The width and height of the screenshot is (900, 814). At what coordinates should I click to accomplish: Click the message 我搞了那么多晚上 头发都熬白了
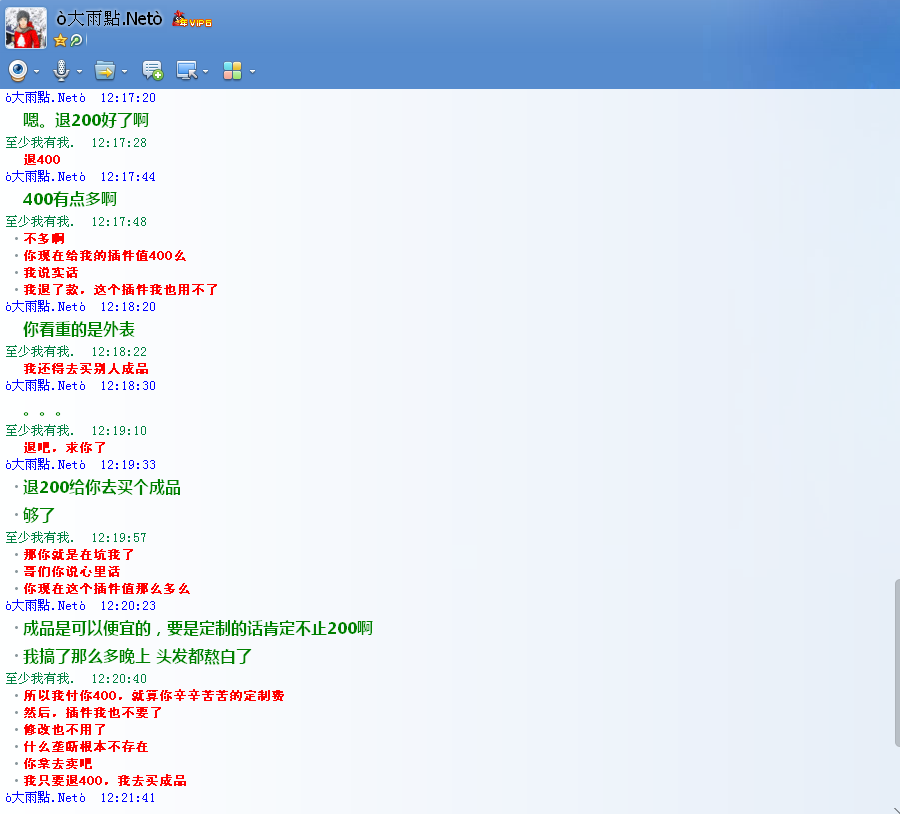point(138,656)
